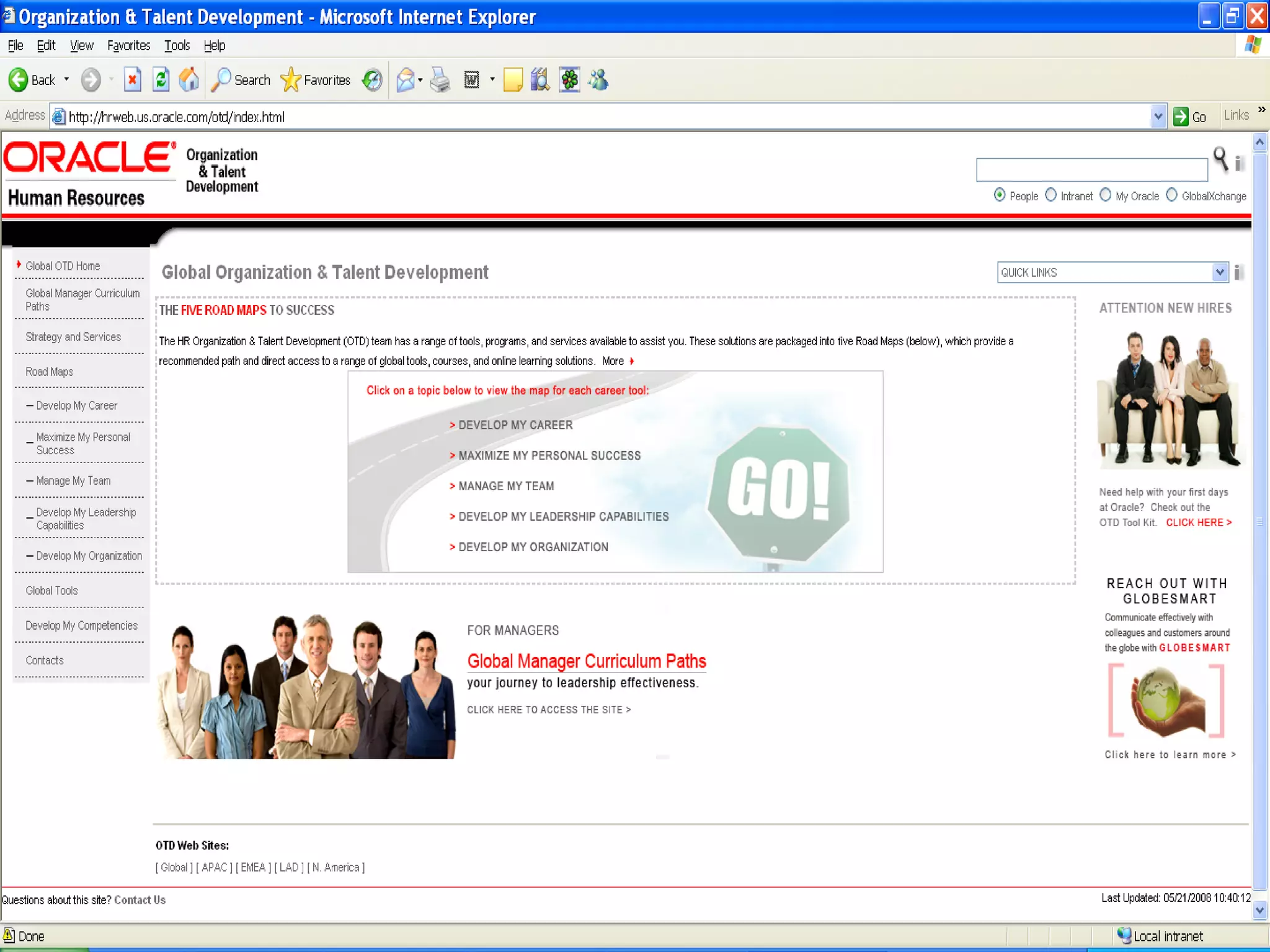Image resolution: width=1270 pixels, height=952 pixels.
Task: Click the Global Manager Curriculum Paths headline link
Action: pyautogui.click(x=586, y=661)
